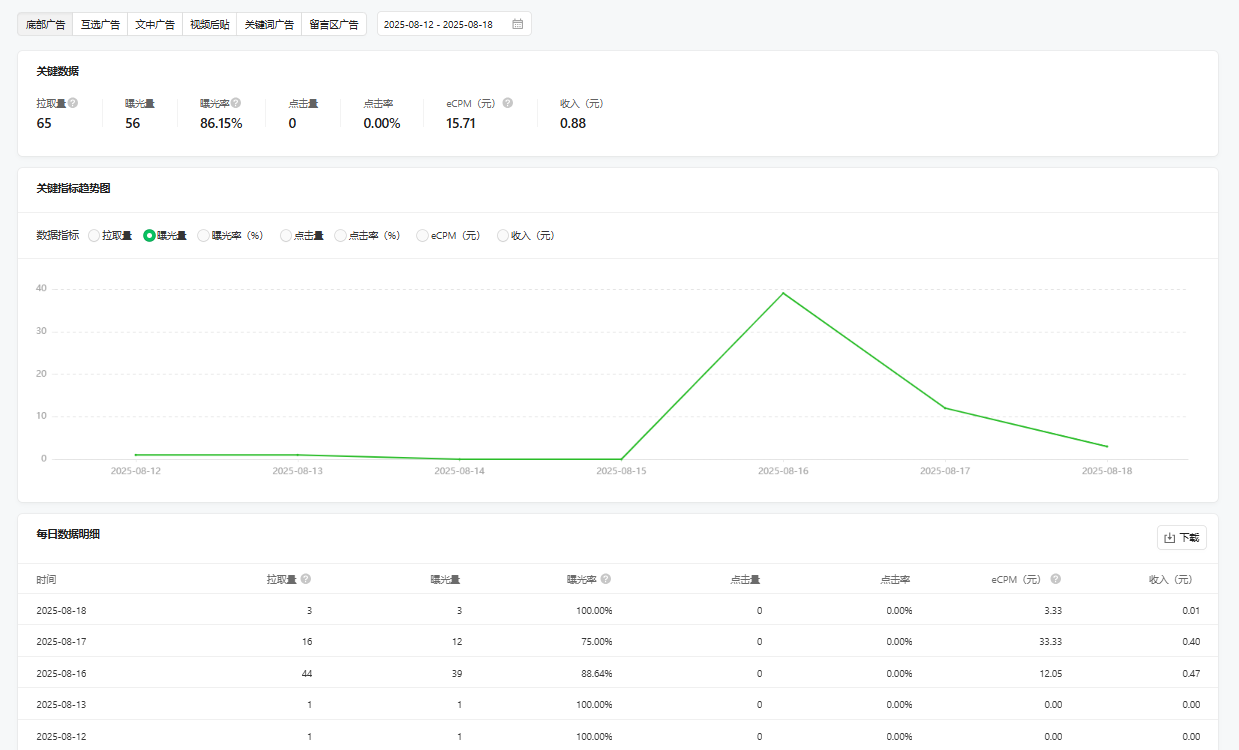
Task: Click the 0.47 revenue cell
Action: 1190,674
